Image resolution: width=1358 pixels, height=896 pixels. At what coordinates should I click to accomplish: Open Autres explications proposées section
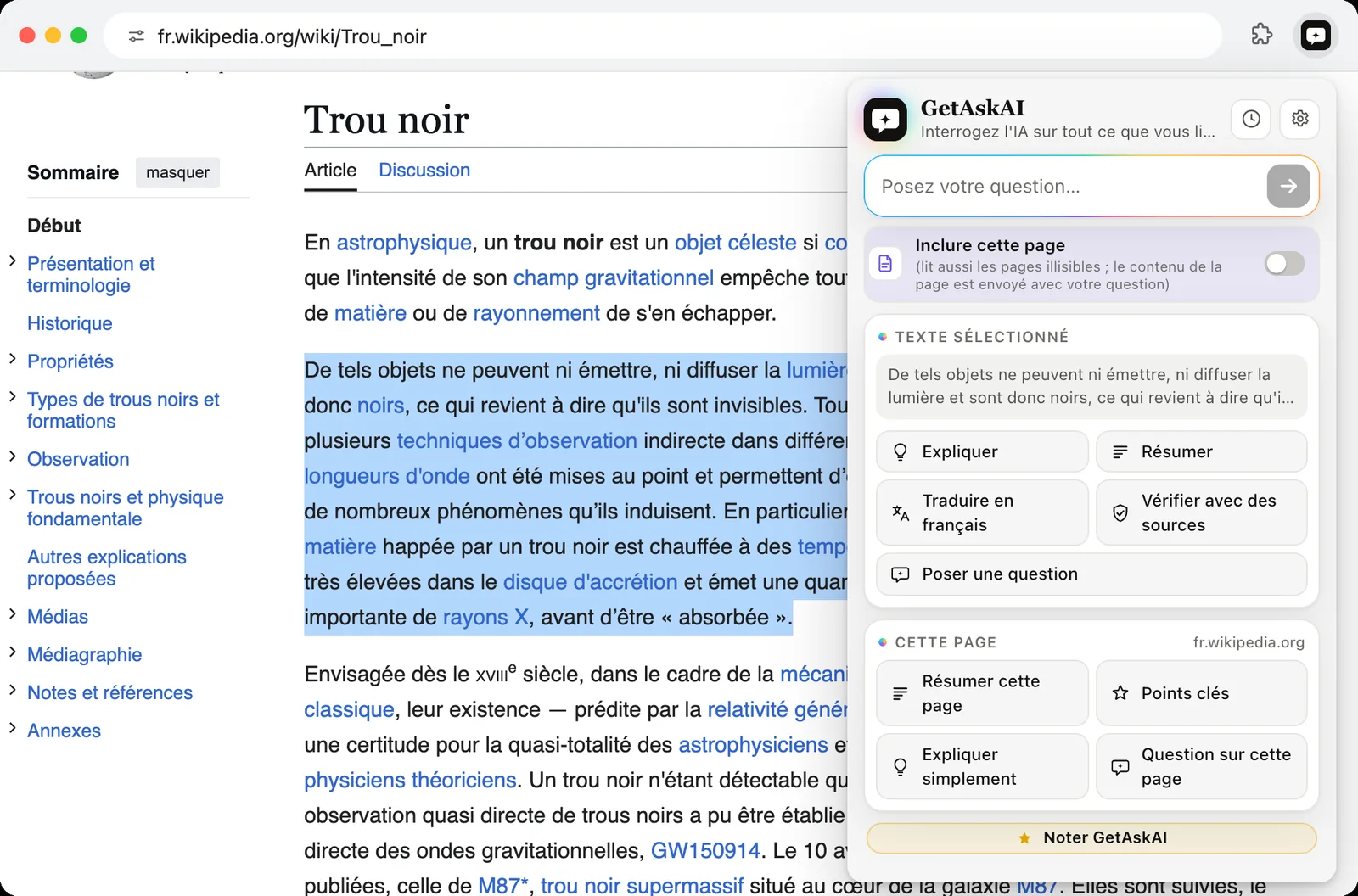(107, 568)
